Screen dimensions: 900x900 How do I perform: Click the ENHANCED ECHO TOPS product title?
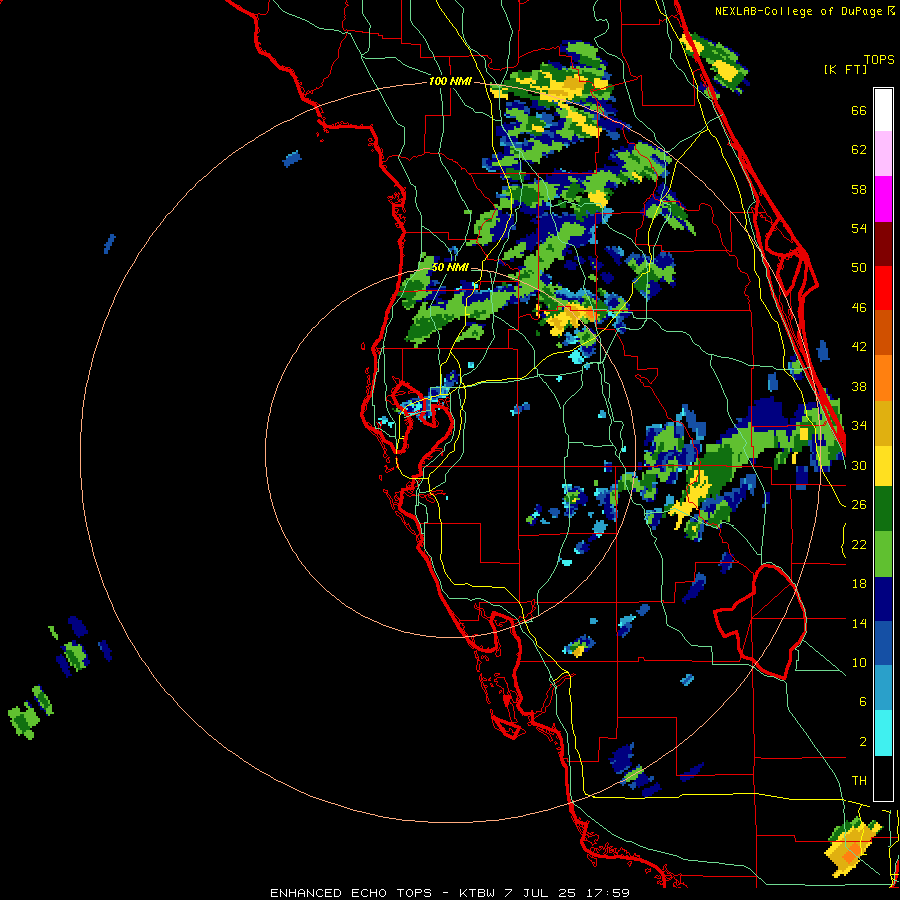tap(351, 893)
